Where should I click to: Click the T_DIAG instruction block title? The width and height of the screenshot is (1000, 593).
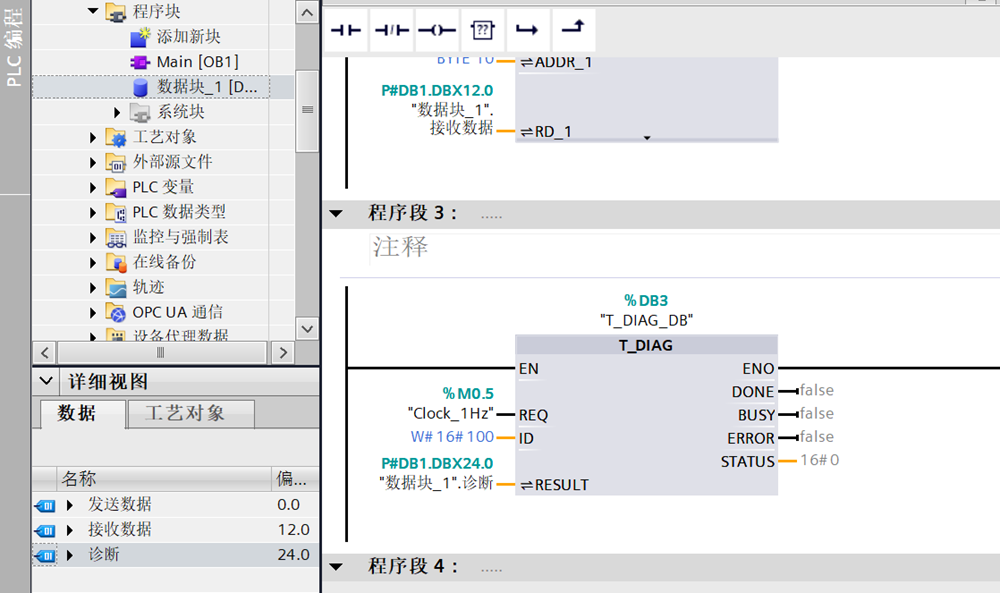tap(646, 345)
